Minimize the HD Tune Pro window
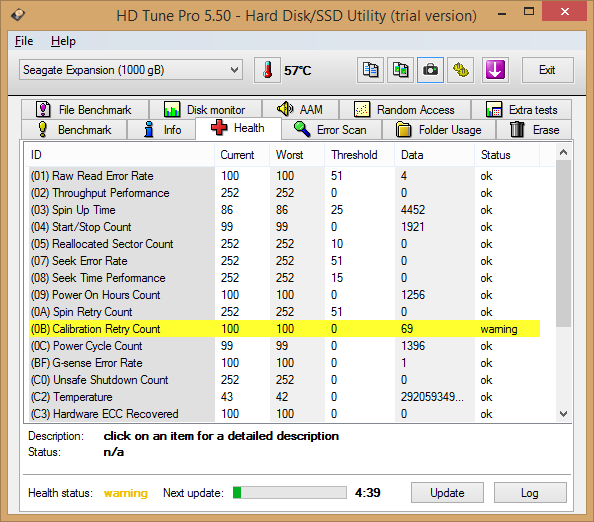This screenshot has width=594, height=522. coord(502,14)
